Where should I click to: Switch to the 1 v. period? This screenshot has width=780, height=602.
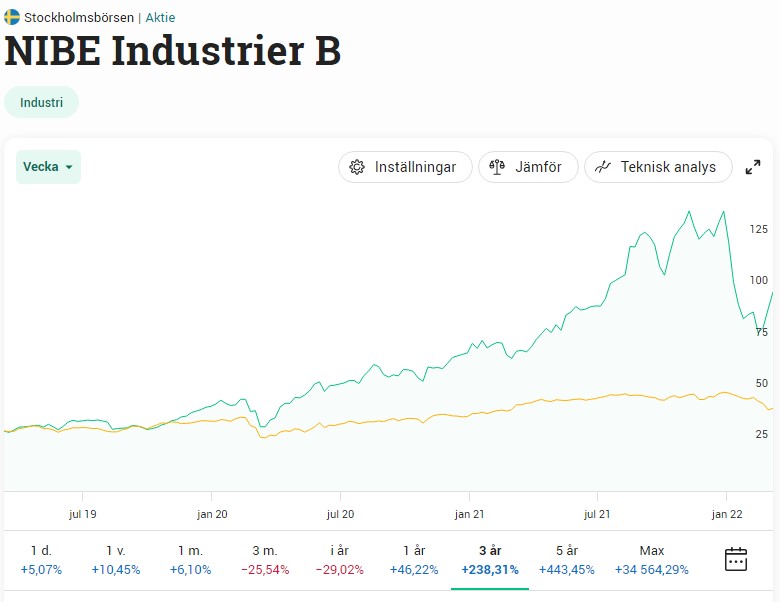pos(116,560)
